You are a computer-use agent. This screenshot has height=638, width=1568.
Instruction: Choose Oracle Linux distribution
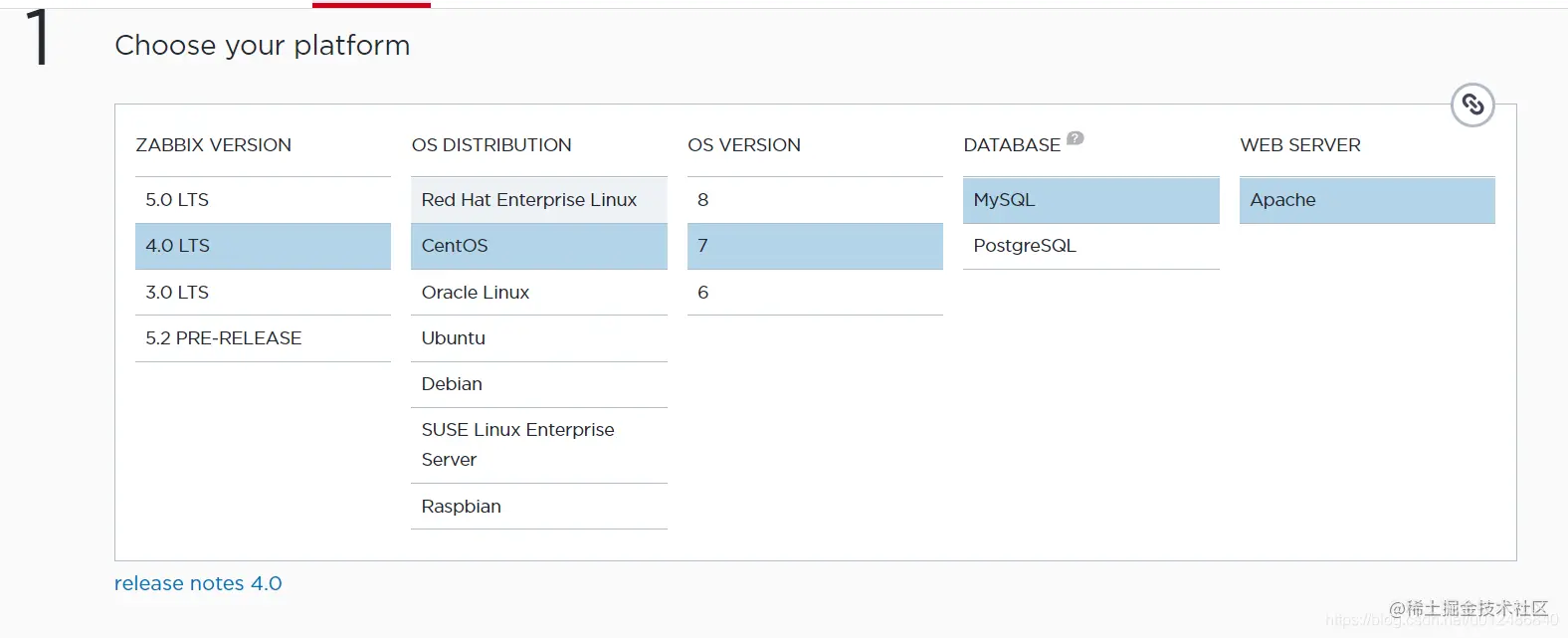tap(539, 293)
